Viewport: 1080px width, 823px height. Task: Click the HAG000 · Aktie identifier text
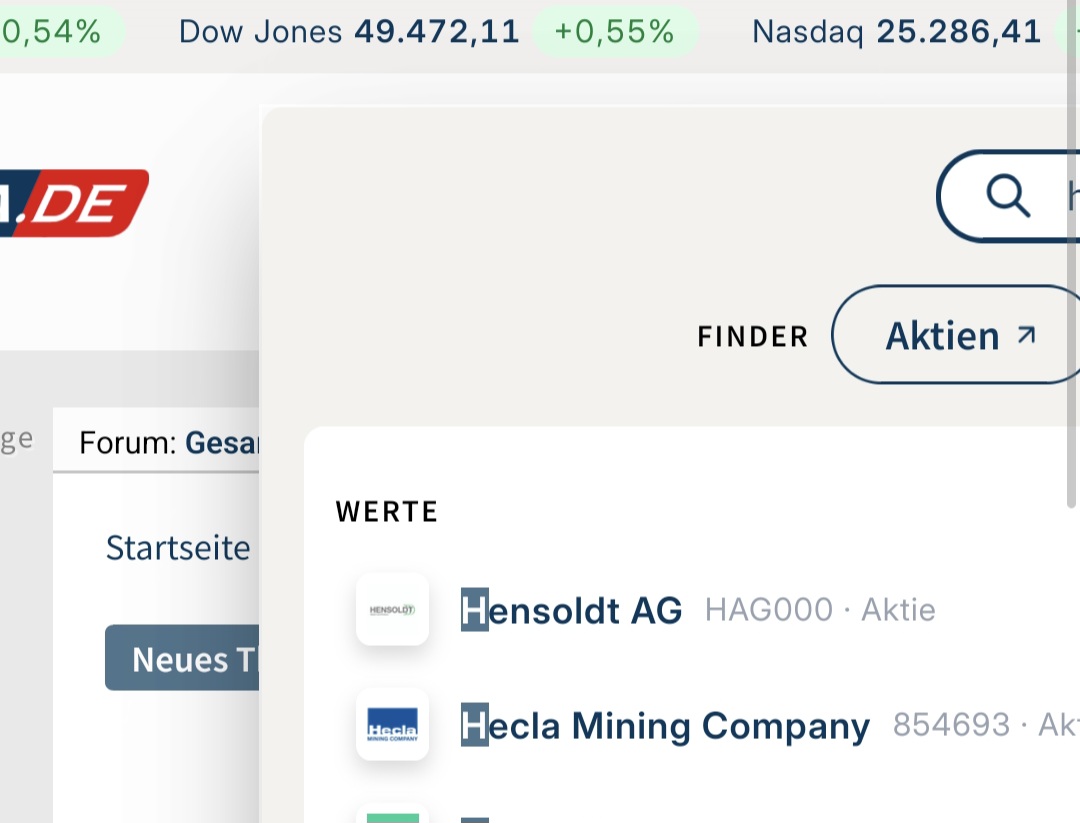click(x=820, y=610)
